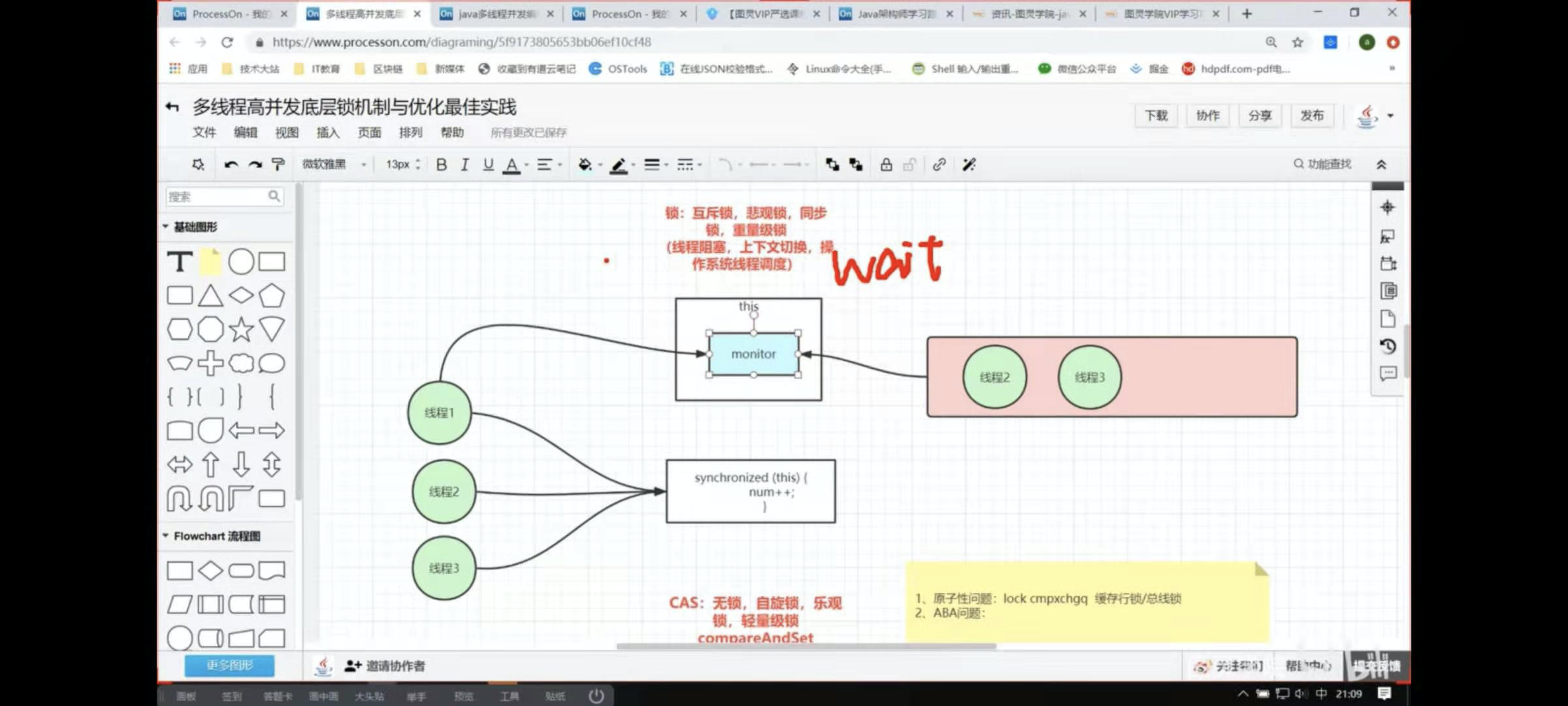
Task: Collapse toolbar with double chevron icon
Action: click(1381, 165)
